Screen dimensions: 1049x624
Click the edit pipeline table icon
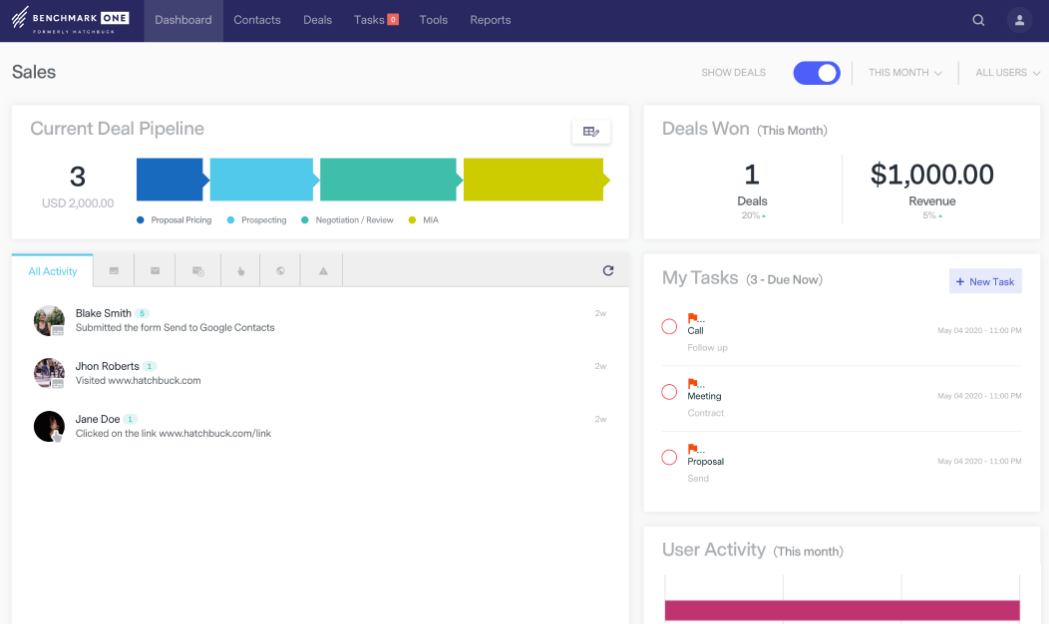[x=591, y=132]
